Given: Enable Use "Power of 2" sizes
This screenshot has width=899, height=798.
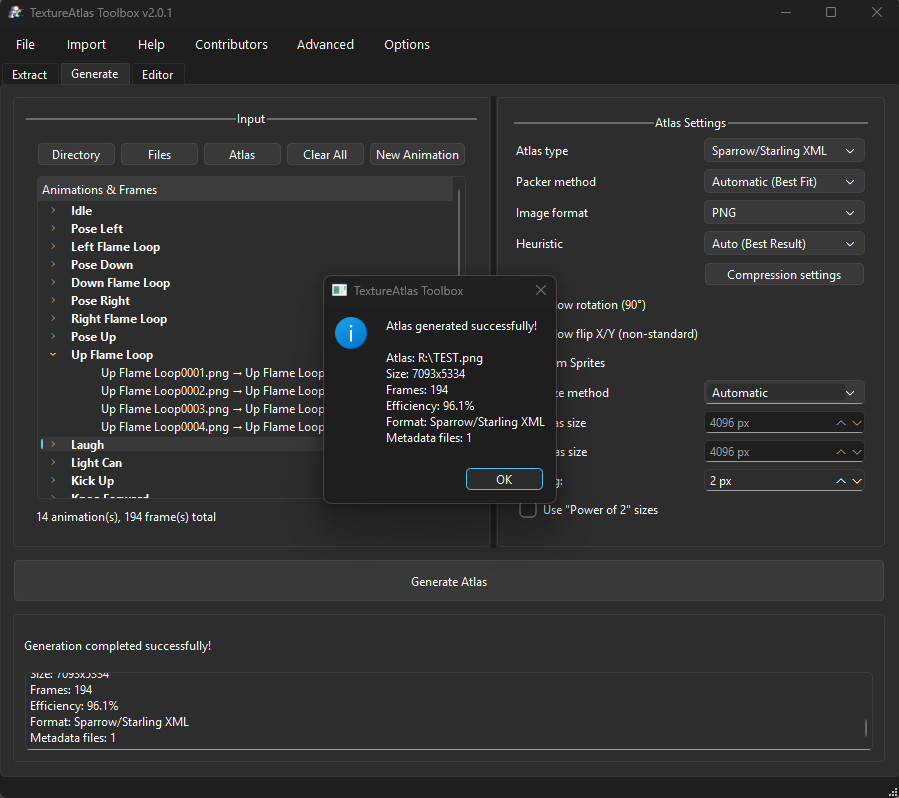Looking at the screenshot, I should point(527,510).
